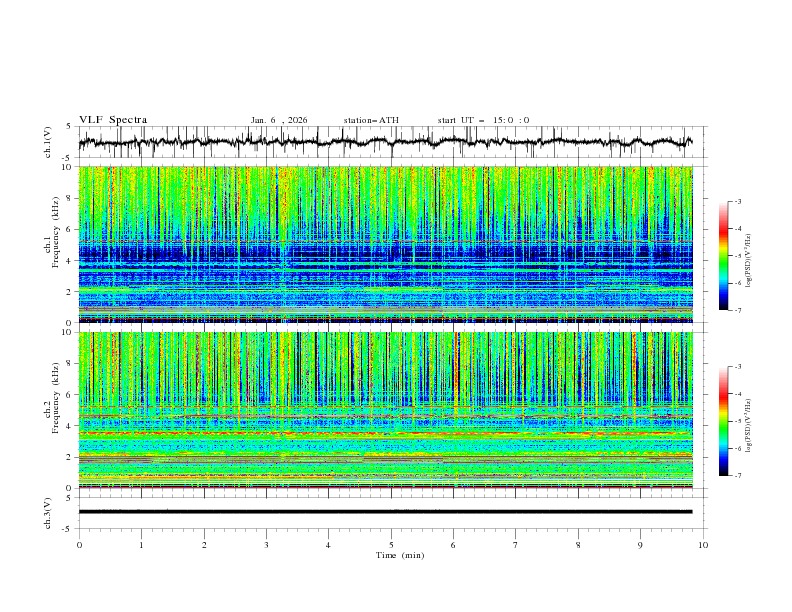Click the "Time (min)" axis label

[x=400, y=555]
